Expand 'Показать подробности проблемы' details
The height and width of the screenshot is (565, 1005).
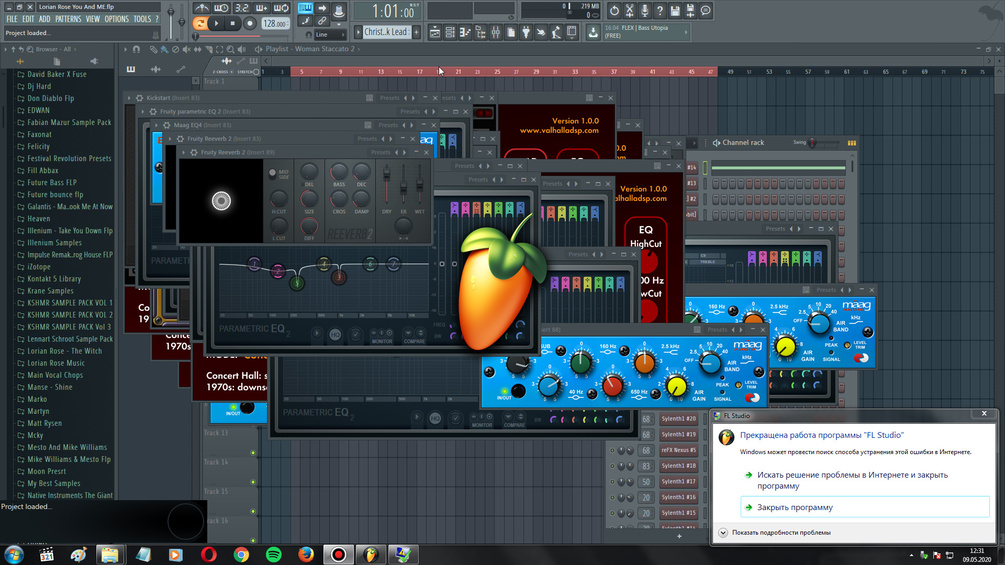tap(775, 532)
